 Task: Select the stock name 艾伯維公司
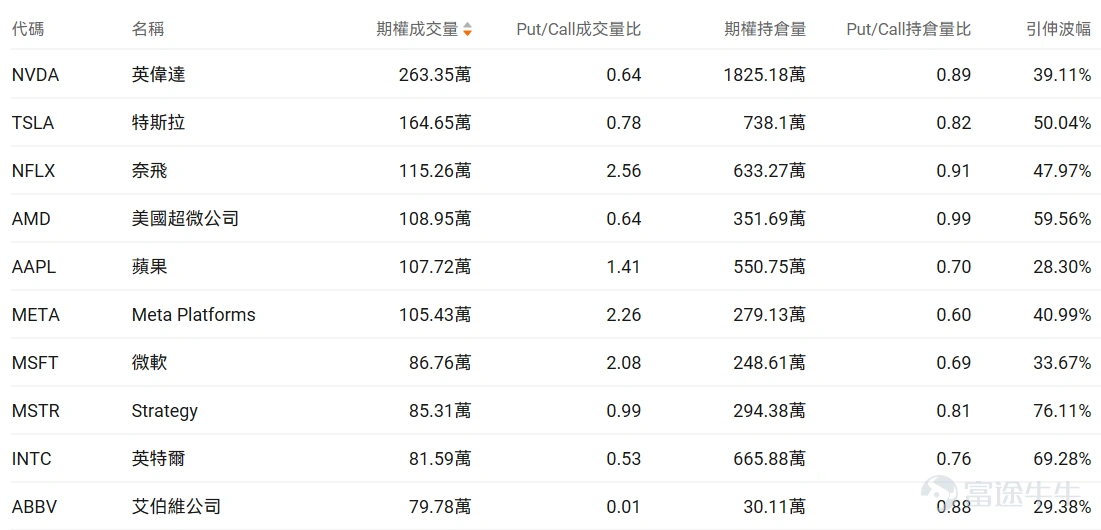[x=176, y=506]
